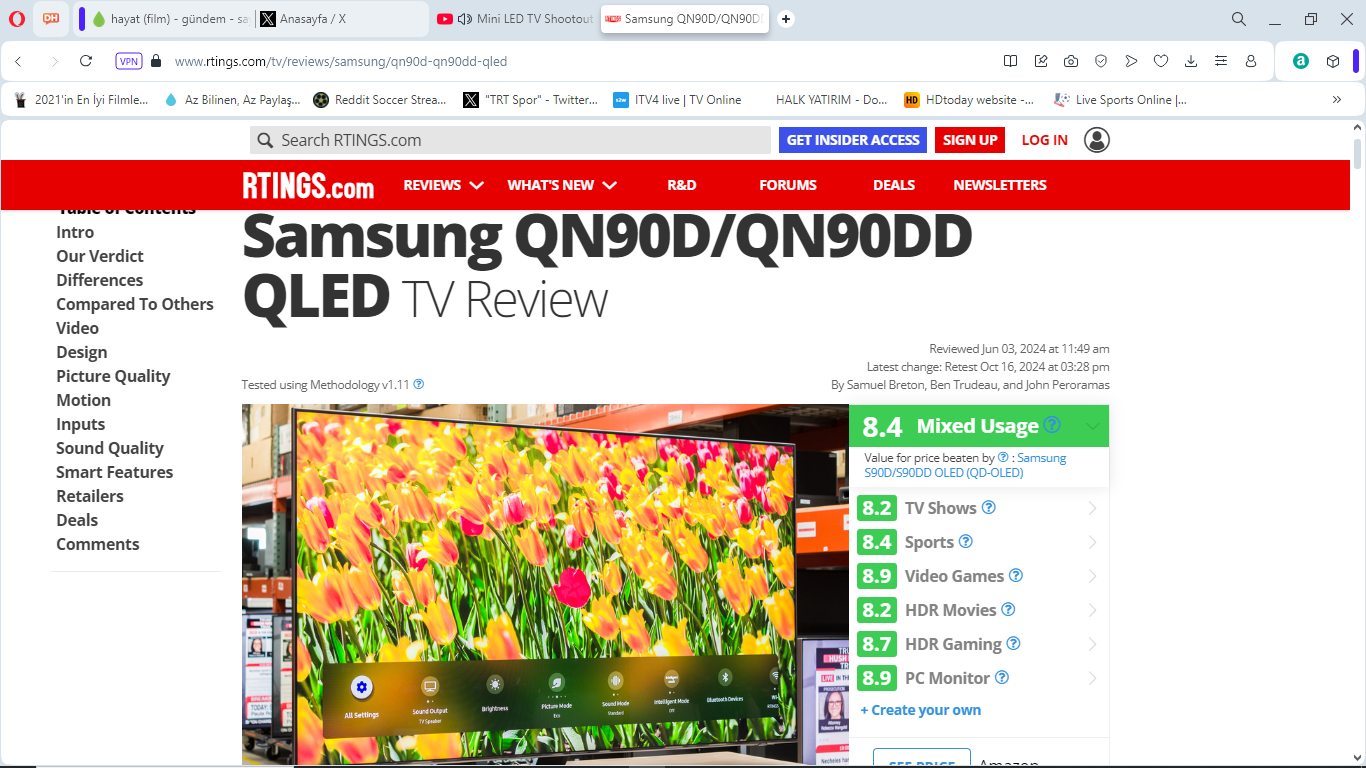The width and height of the screenshot is (1366, 768).
Task: Open 'Reddit Soccer Strea...' bookmark
Action: [380, 100]
